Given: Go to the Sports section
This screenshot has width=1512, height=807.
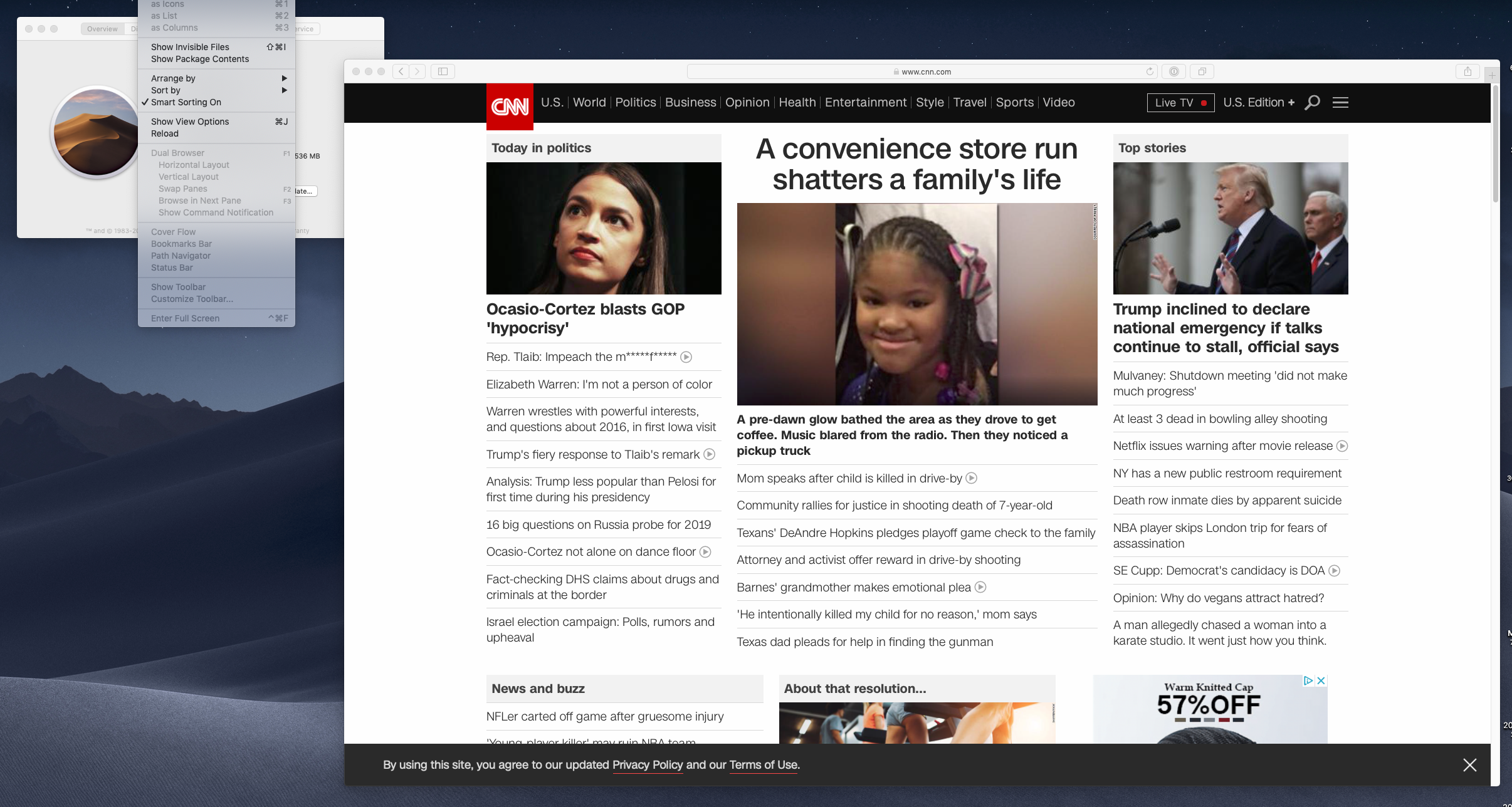Looking at the screenshot, I should tap(1015, 102).
